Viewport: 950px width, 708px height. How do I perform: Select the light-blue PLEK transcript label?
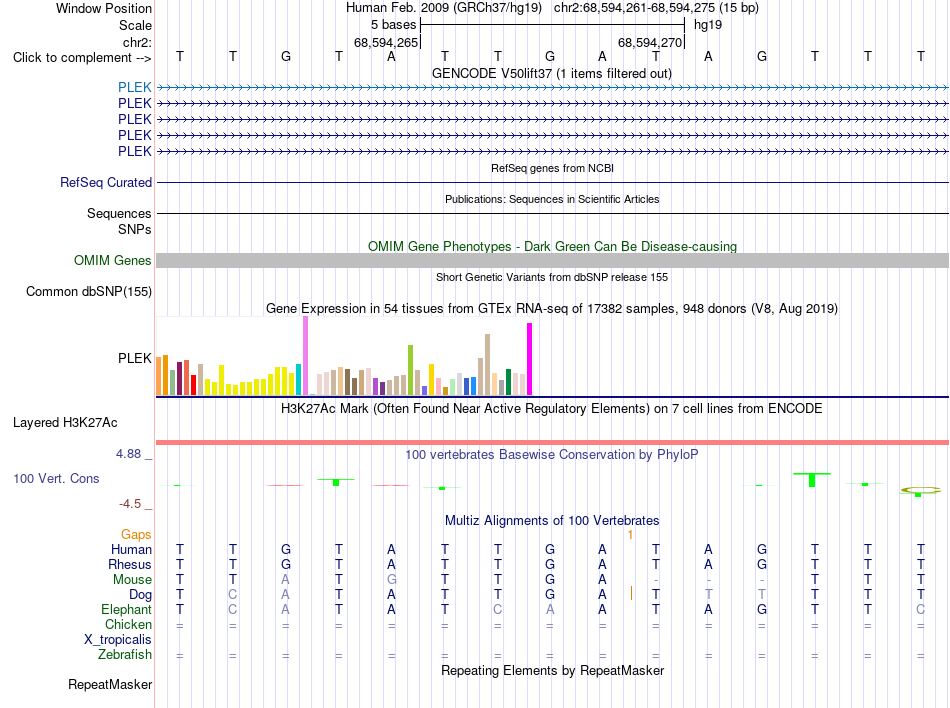point(135,87)
